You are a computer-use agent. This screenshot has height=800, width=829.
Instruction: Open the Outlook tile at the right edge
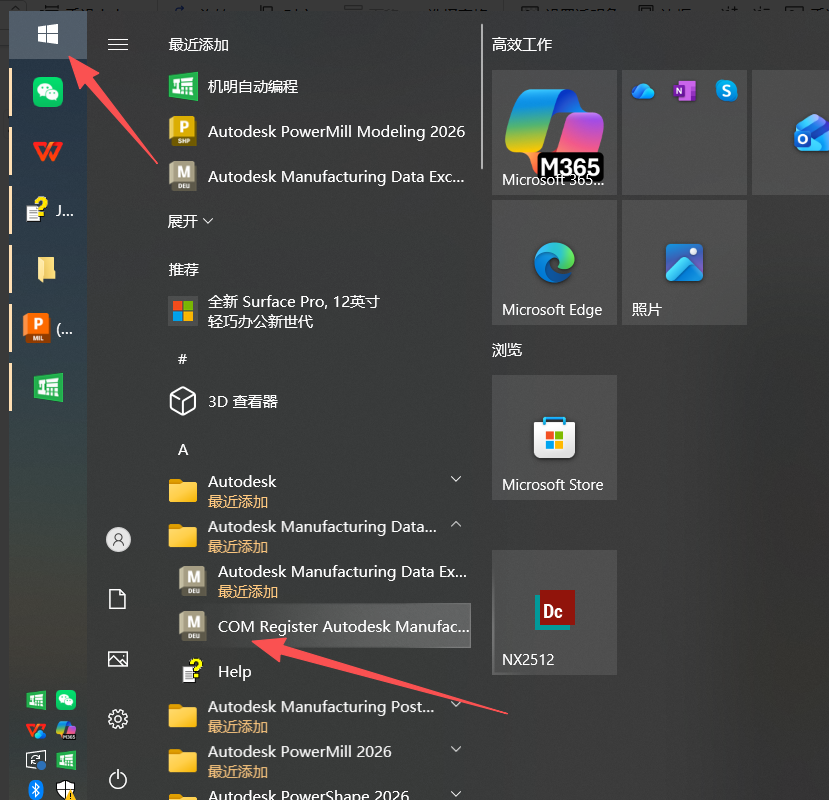tap(790, 132)
